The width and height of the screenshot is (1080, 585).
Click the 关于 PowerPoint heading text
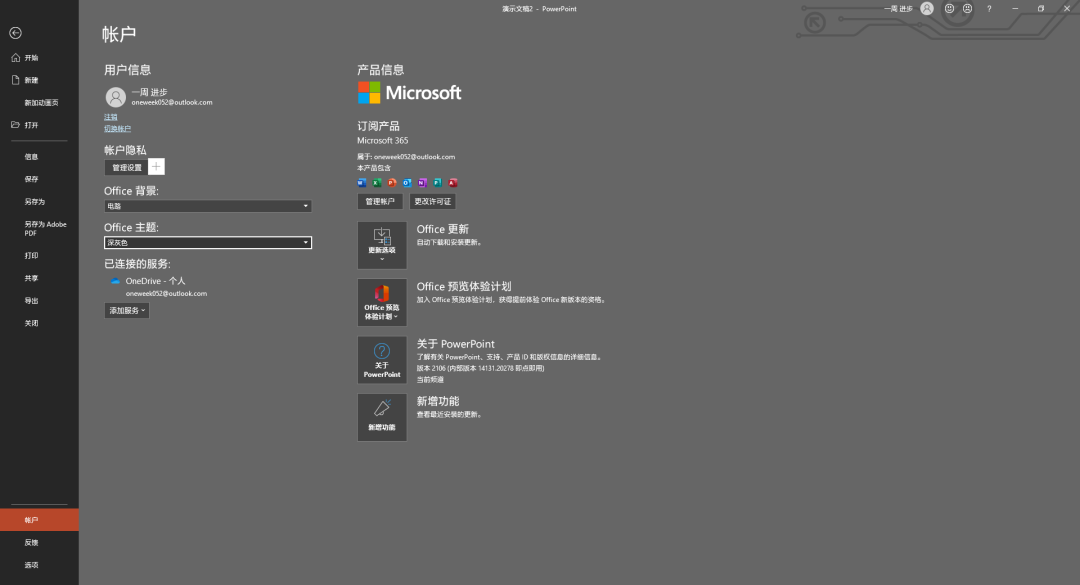(455, 344)
